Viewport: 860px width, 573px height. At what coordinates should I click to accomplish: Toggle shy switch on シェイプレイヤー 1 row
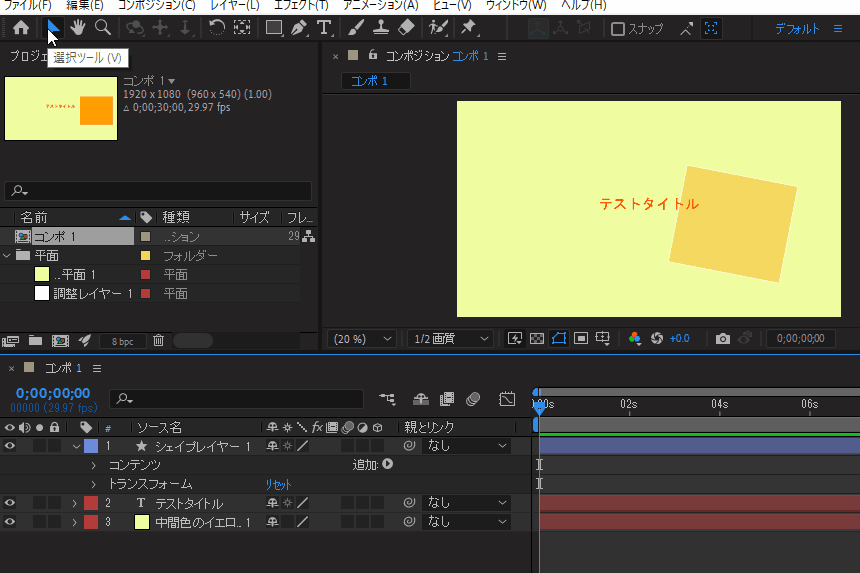tap(272, 446)
